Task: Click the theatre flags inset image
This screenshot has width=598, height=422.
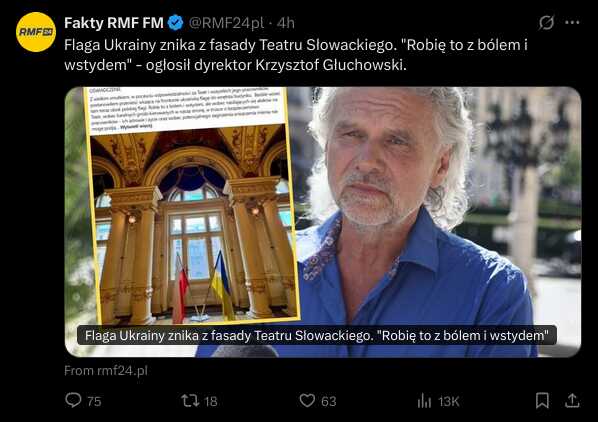Action: tap(191, 206)
